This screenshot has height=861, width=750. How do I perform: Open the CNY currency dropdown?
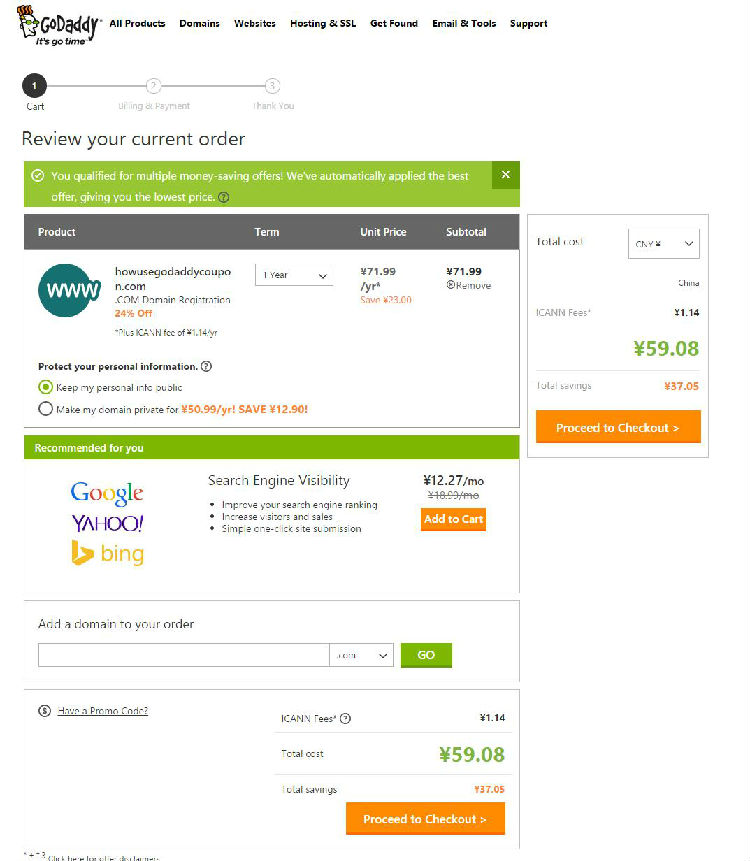[663, 243]
